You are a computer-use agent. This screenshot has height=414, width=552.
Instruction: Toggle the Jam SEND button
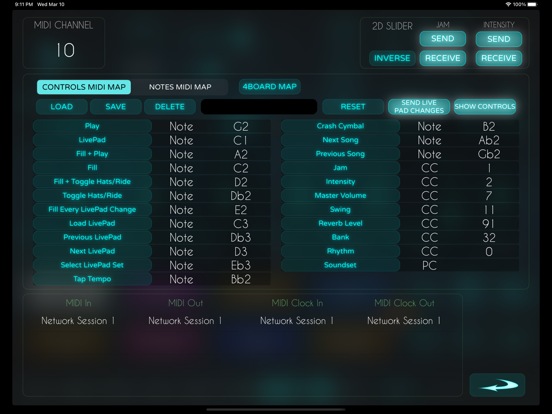point(443,39)
